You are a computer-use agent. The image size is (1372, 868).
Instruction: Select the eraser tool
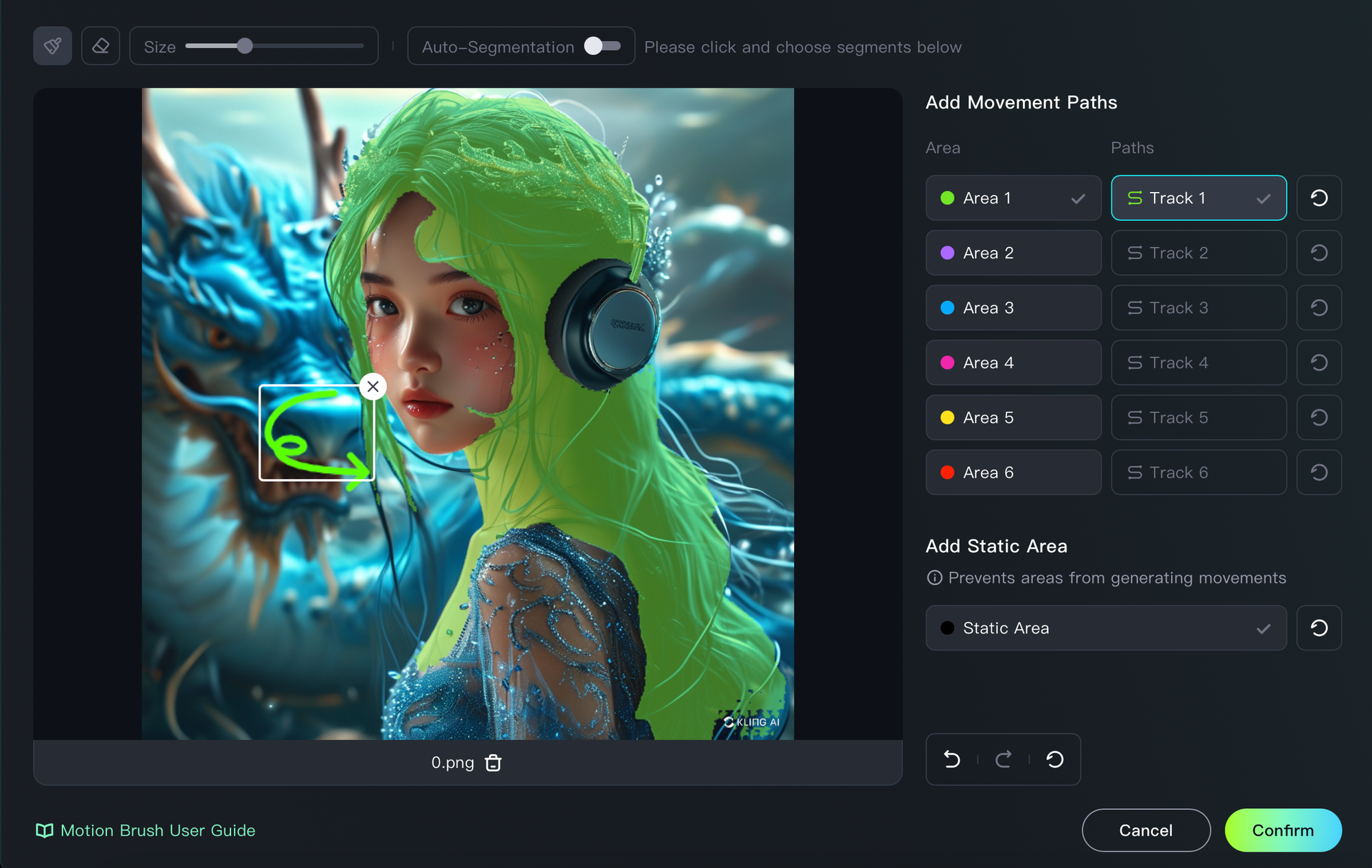click(101, 46)
